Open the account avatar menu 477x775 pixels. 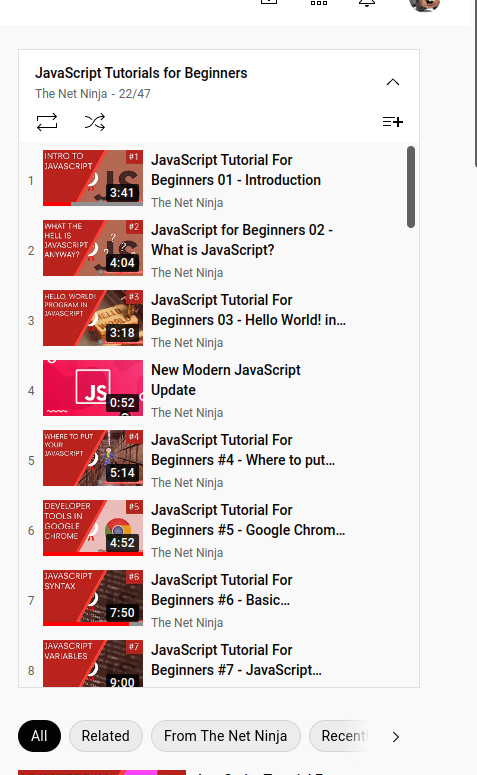[x=425, y=4]
